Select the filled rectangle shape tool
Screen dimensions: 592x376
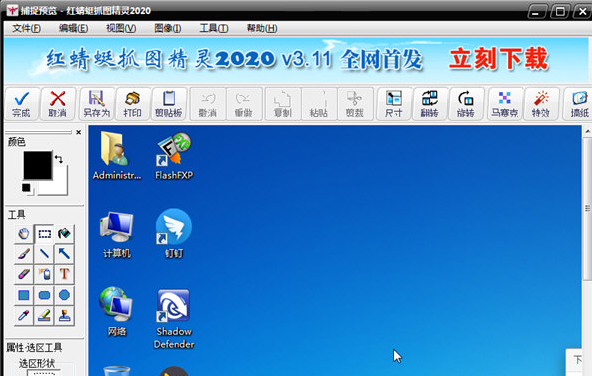pos(24,295)
